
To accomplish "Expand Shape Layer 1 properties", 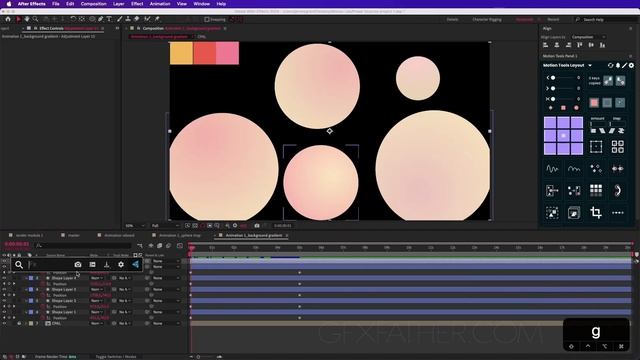I will (x=27, y=312).
